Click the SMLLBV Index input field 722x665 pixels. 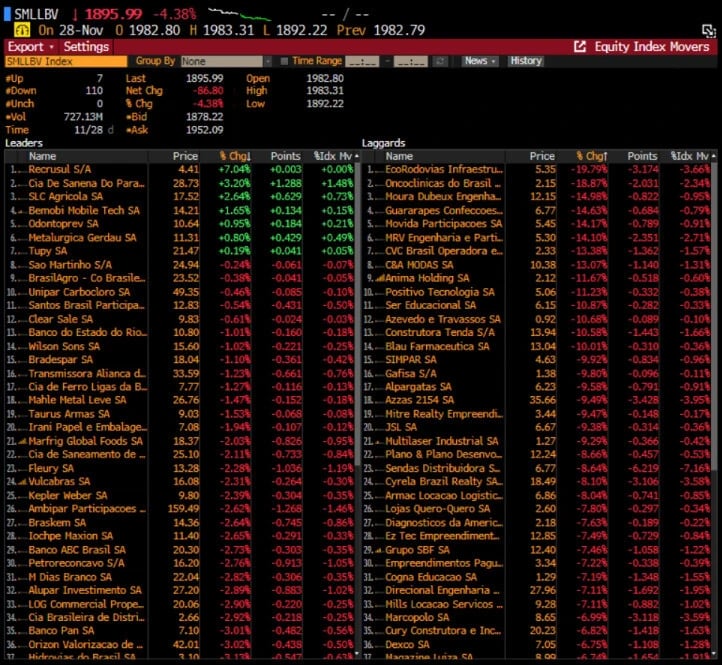tap(66, 61)
